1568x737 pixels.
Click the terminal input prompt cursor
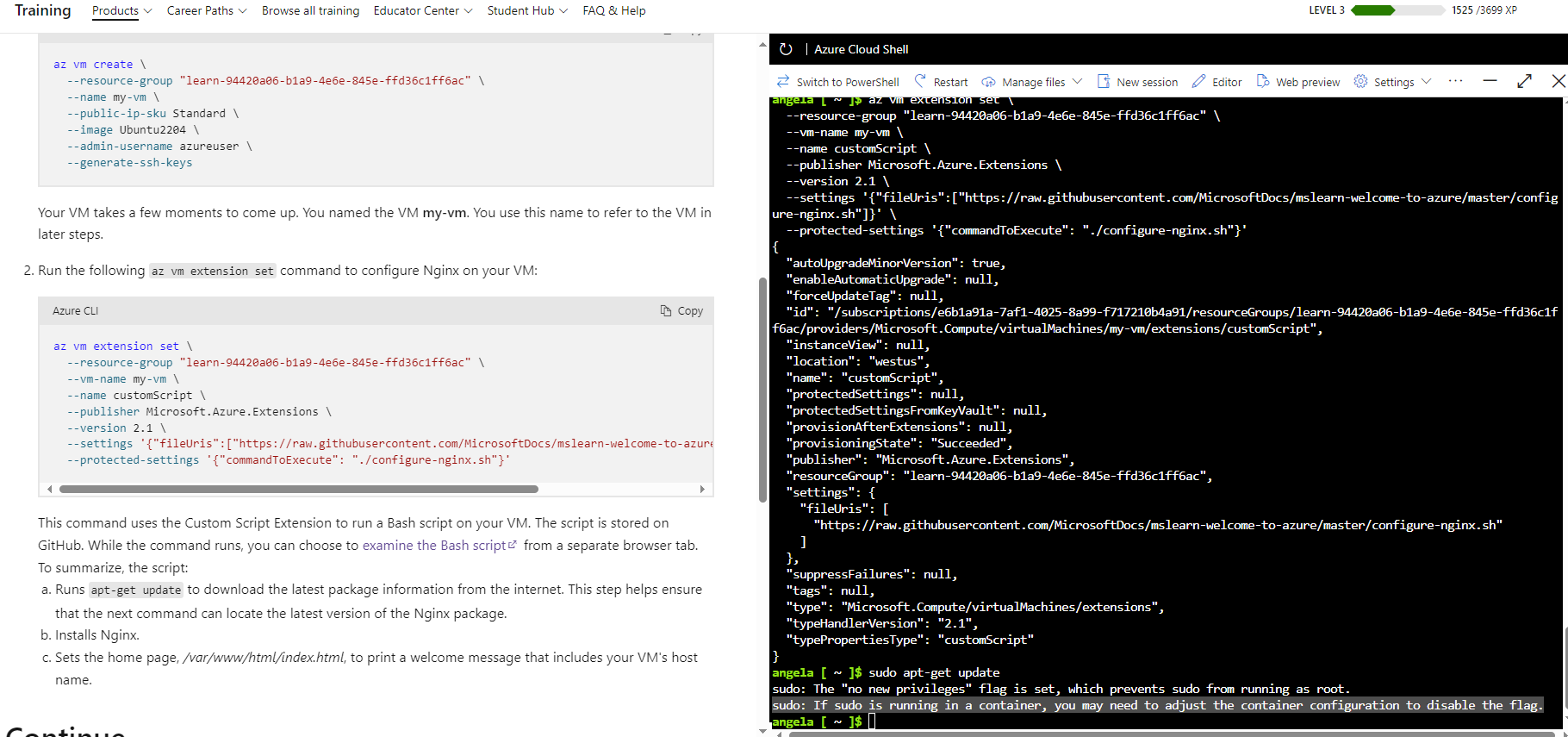(x=872, y=721)
